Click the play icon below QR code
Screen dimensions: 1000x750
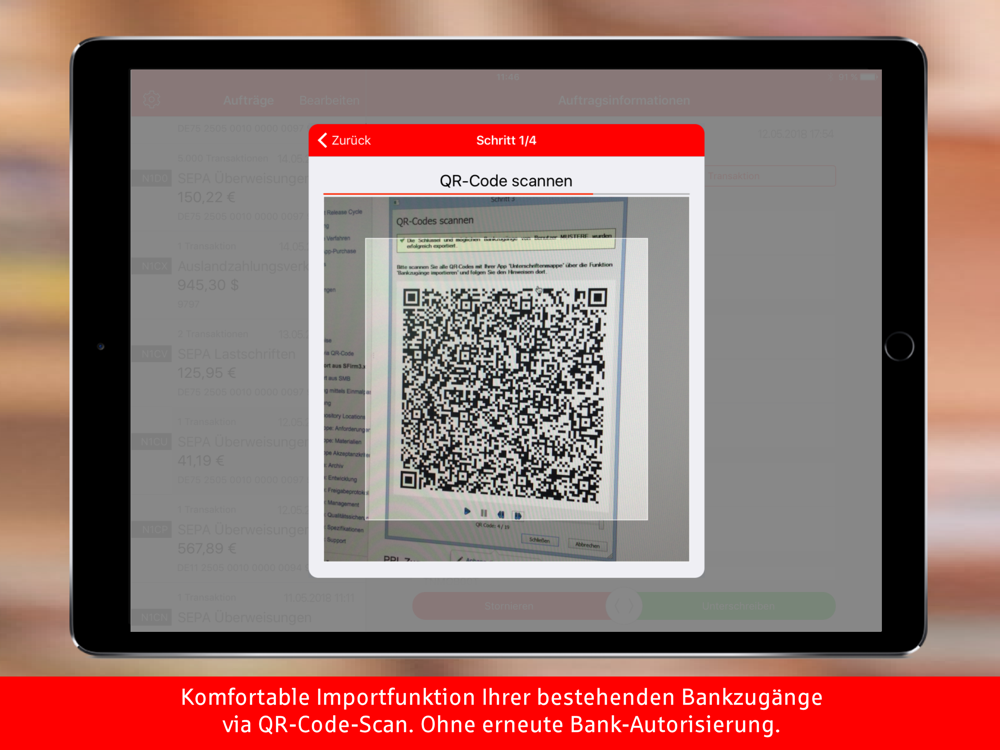(x=467, y=511)
